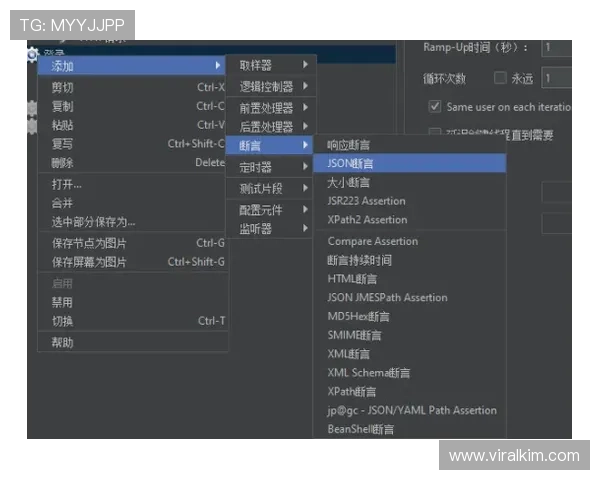The width and height of the screenshot is (600, 480).
Task: Add an HTML断言 assertion
Action: pyautogui.click(x=410, y=279)
